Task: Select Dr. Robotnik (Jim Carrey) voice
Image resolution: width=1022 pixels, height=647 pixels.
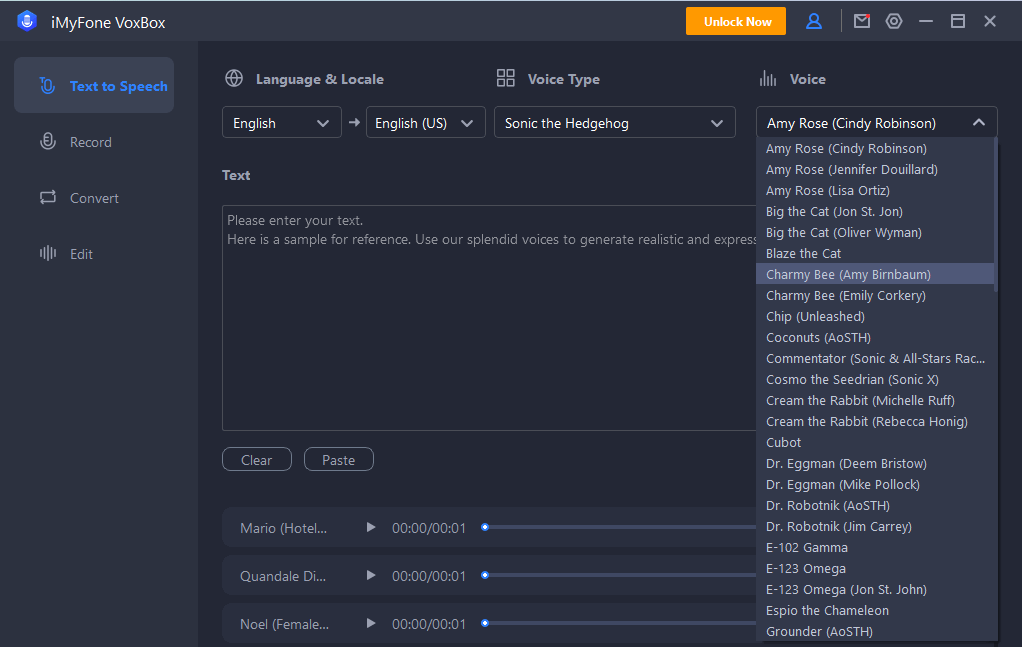Action: point(875,526)
